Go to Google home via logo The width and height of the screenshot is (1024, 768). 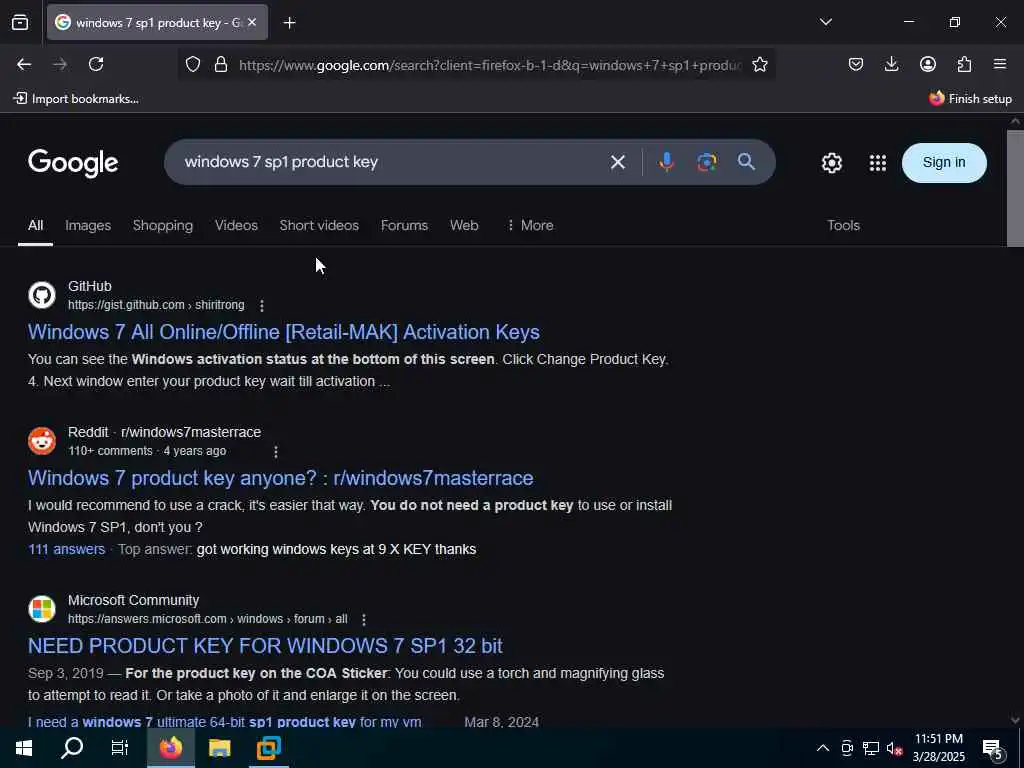click(x=73, y=163)
